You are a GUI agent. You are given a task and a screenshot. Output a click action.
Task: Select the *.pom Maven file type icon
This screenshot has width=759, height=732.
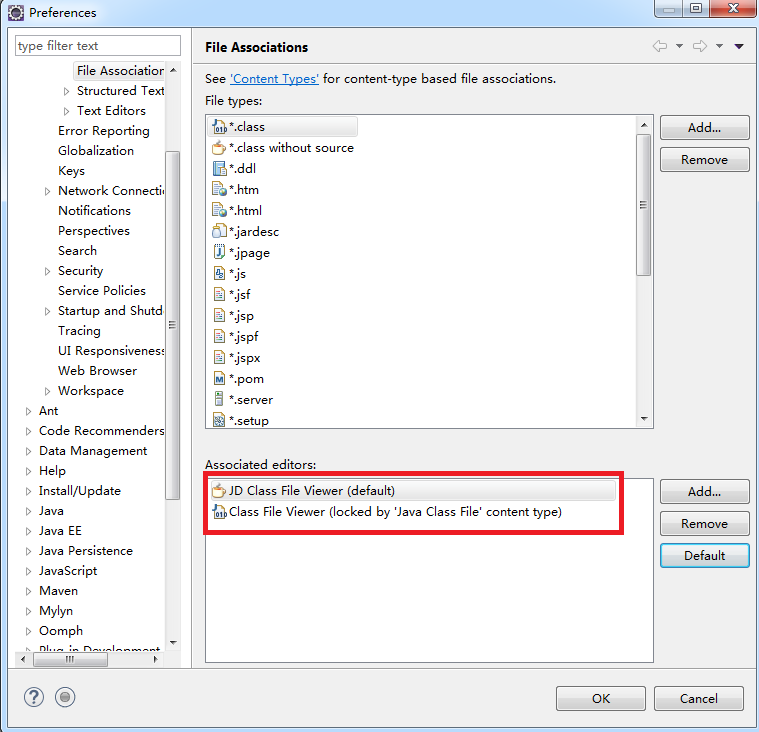219,379
